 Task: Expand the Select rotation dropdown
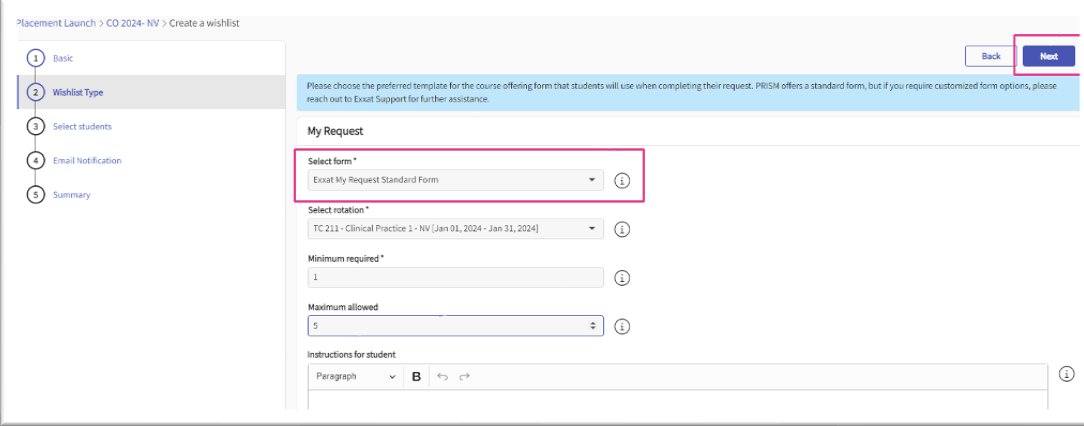[455, 229]
